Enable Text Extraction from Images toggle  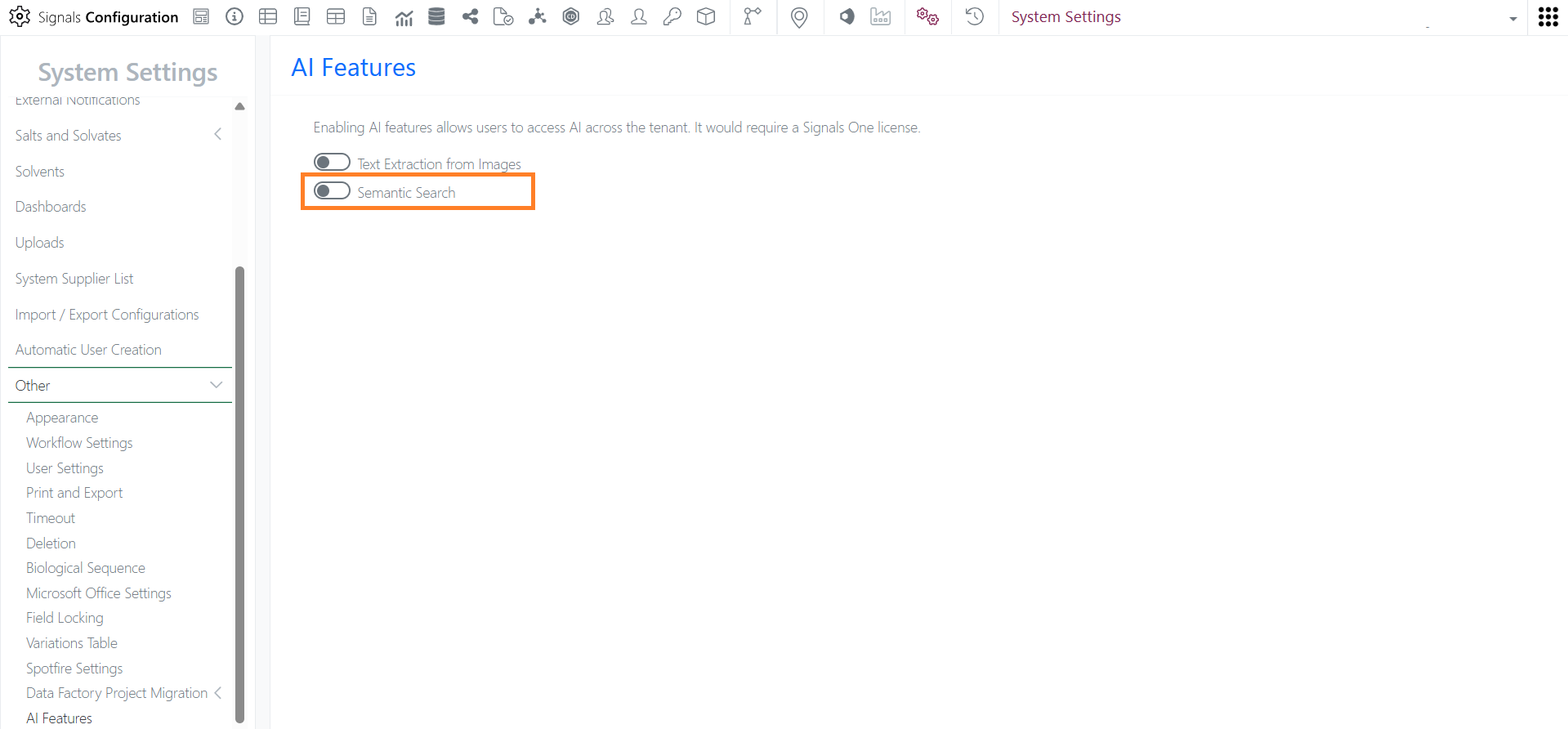[x=332, y=162]
